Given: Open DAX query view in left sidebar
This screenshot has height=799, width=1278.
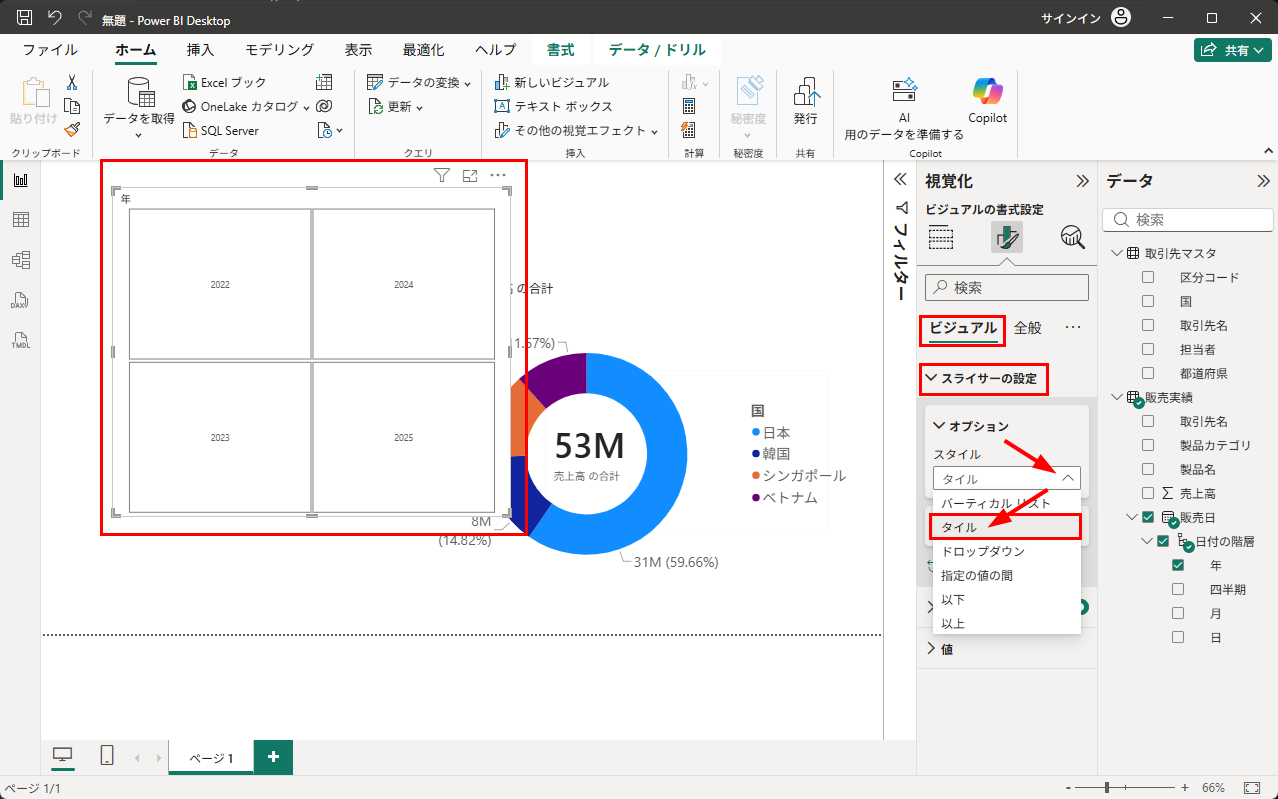Looking at the screenshot, I should [x=20, y=300].
